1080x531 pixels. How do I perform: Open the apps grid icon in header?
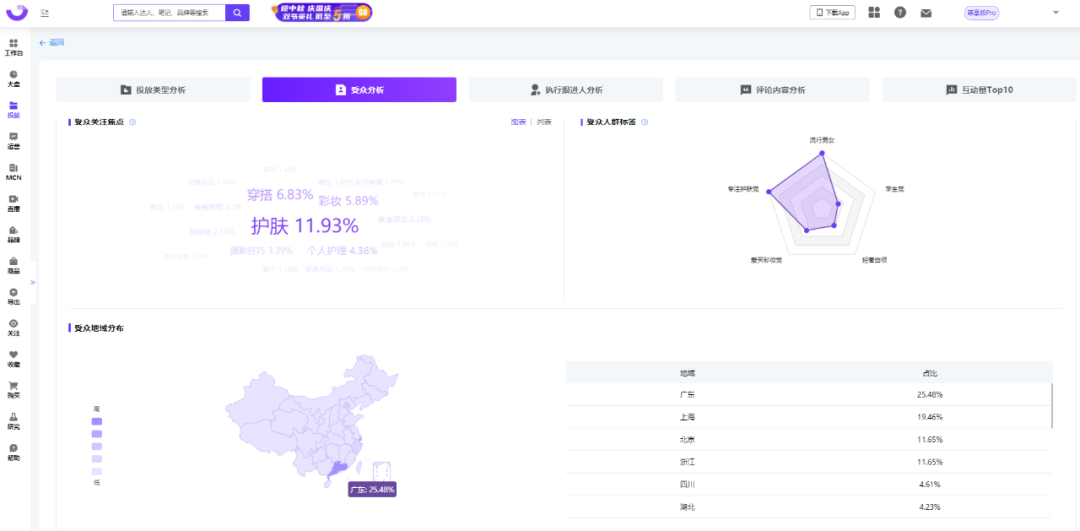[874, 12]
